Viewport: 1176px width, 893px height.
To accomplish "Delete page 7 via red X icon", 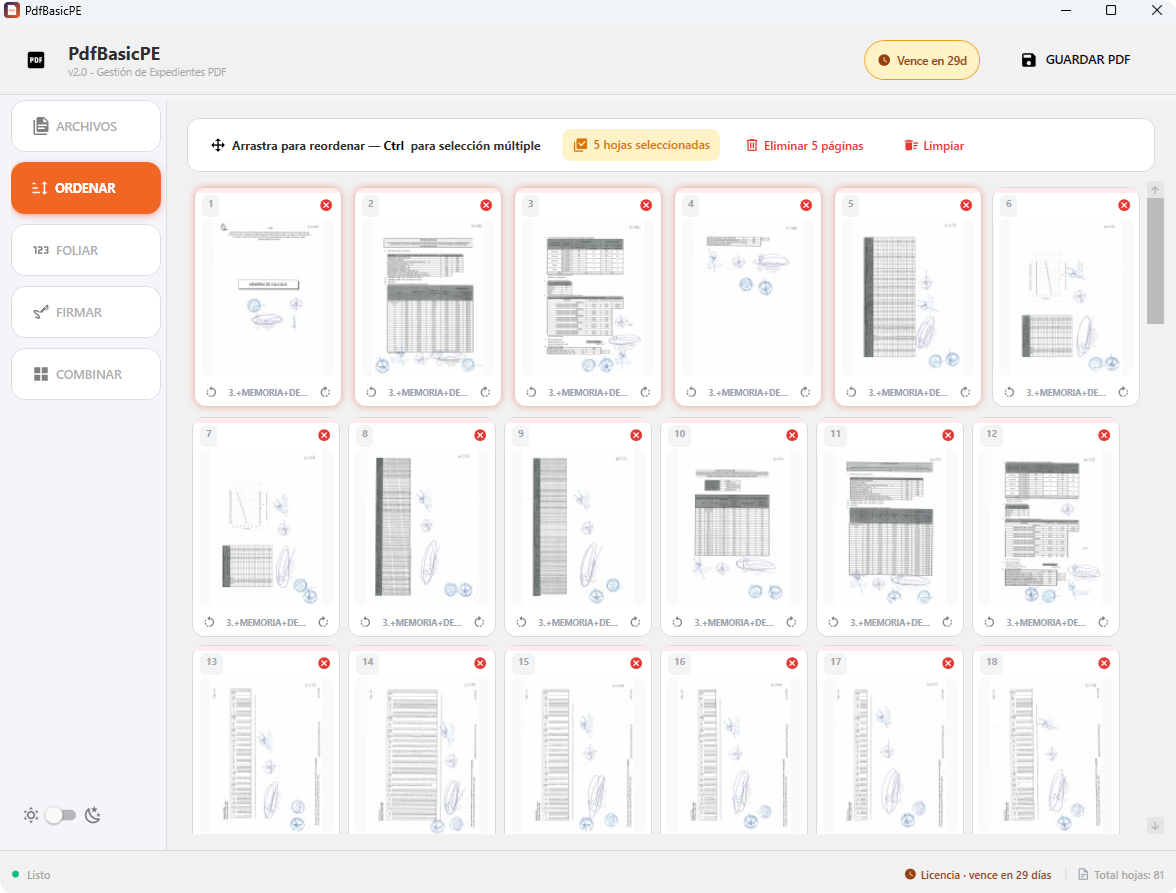I will 324,435.
